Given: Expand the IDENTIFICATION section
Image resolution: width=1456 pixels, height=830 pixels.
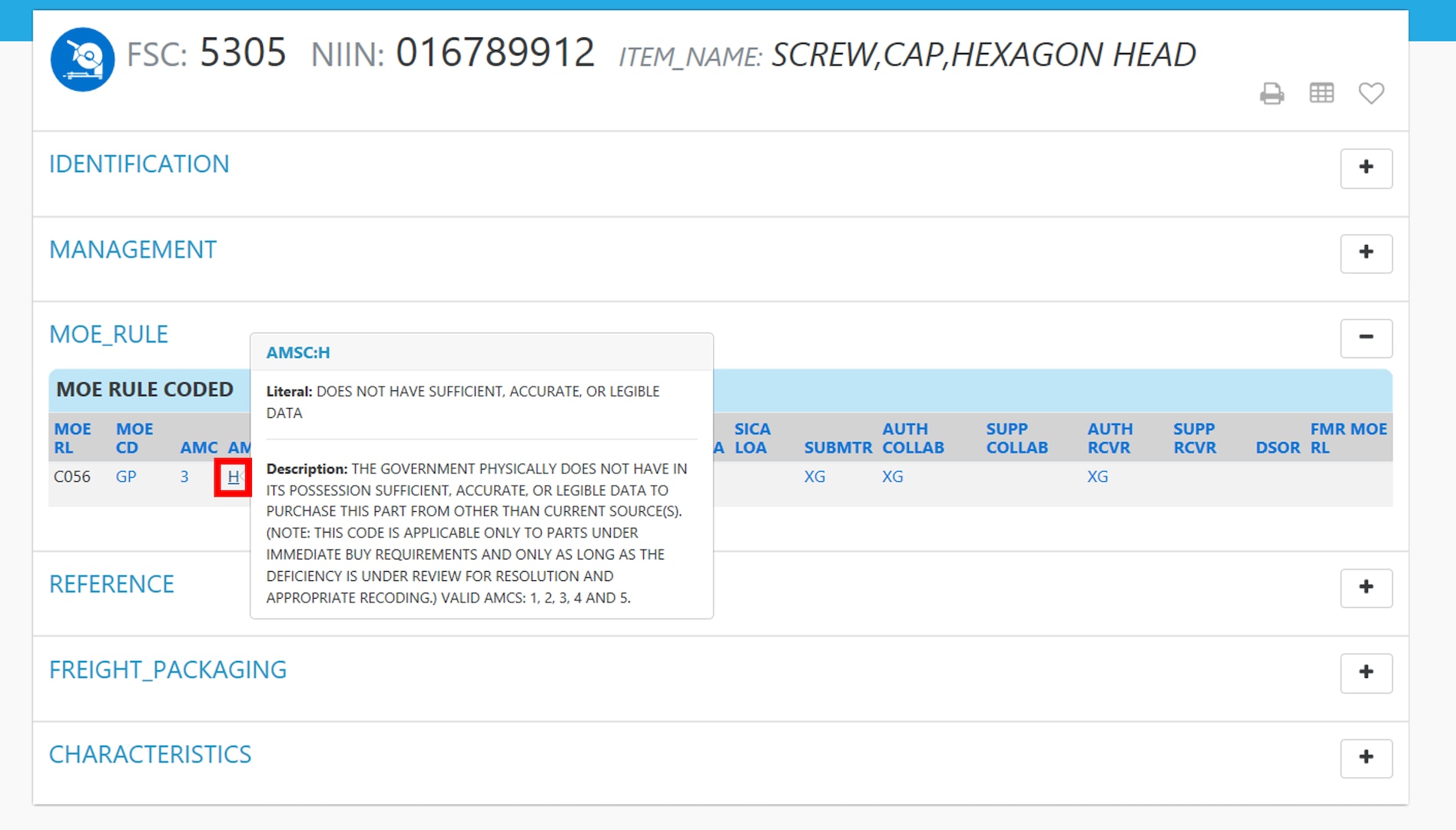Looking at the screenshot, I should (1366, 168).
